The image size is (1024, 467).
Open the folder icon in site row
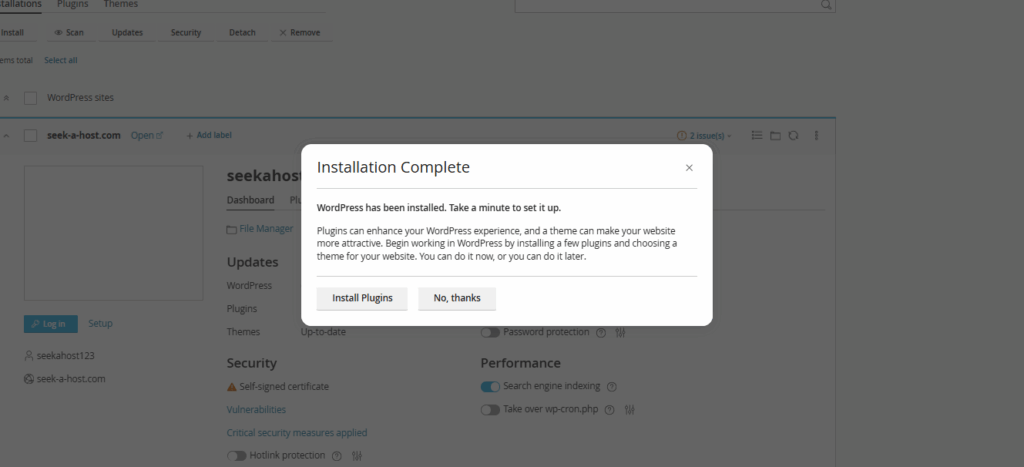pyautogui.click(x=775, y=135)
